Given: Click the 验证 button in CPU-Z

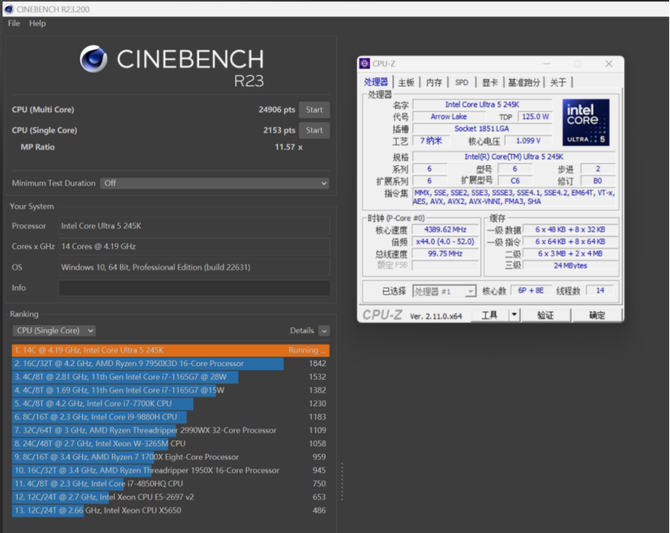Looking at the screenshot, I should 545,315.
